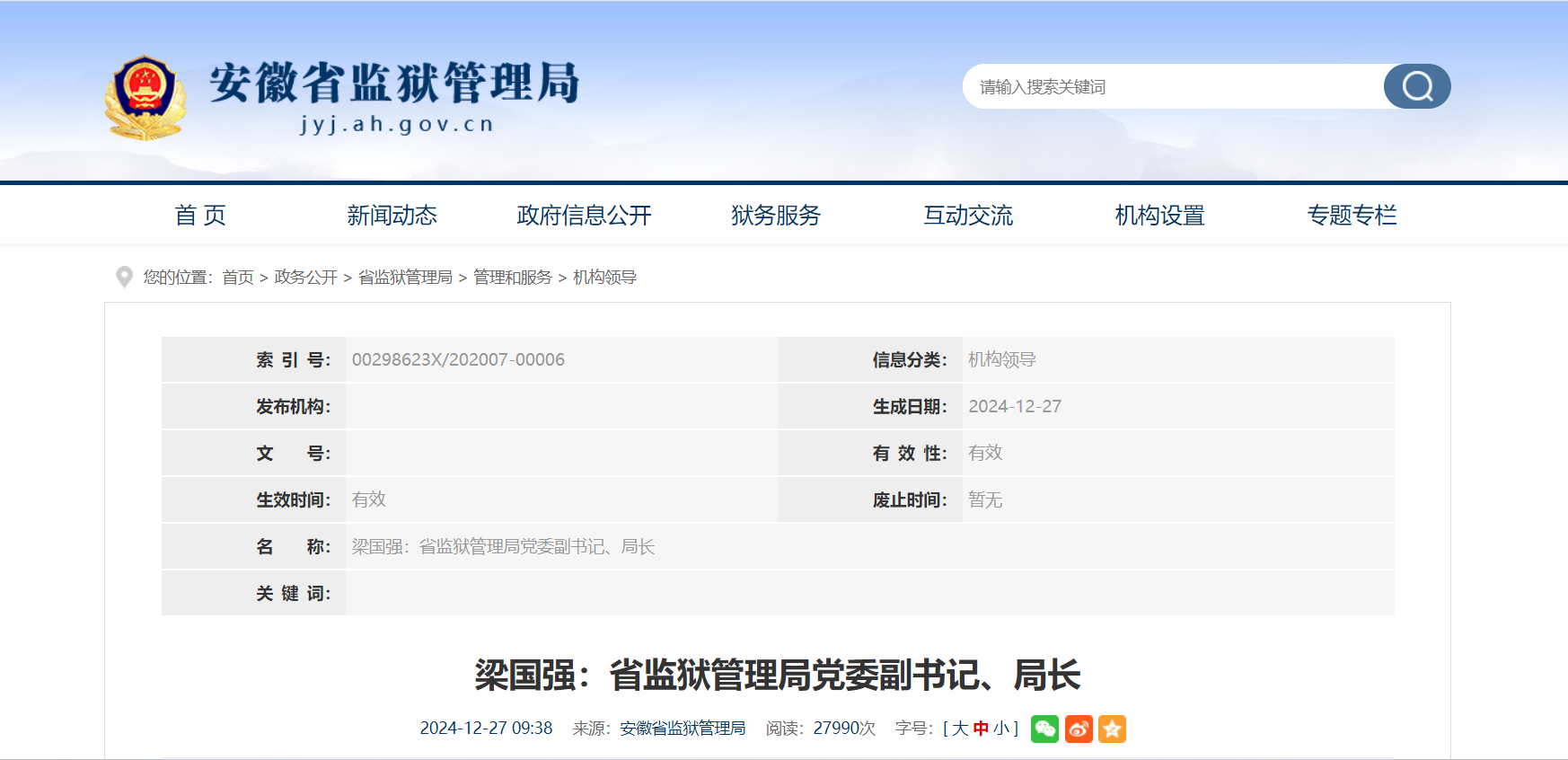
Task: Set font size to 小
Action: click(1001, 729)
